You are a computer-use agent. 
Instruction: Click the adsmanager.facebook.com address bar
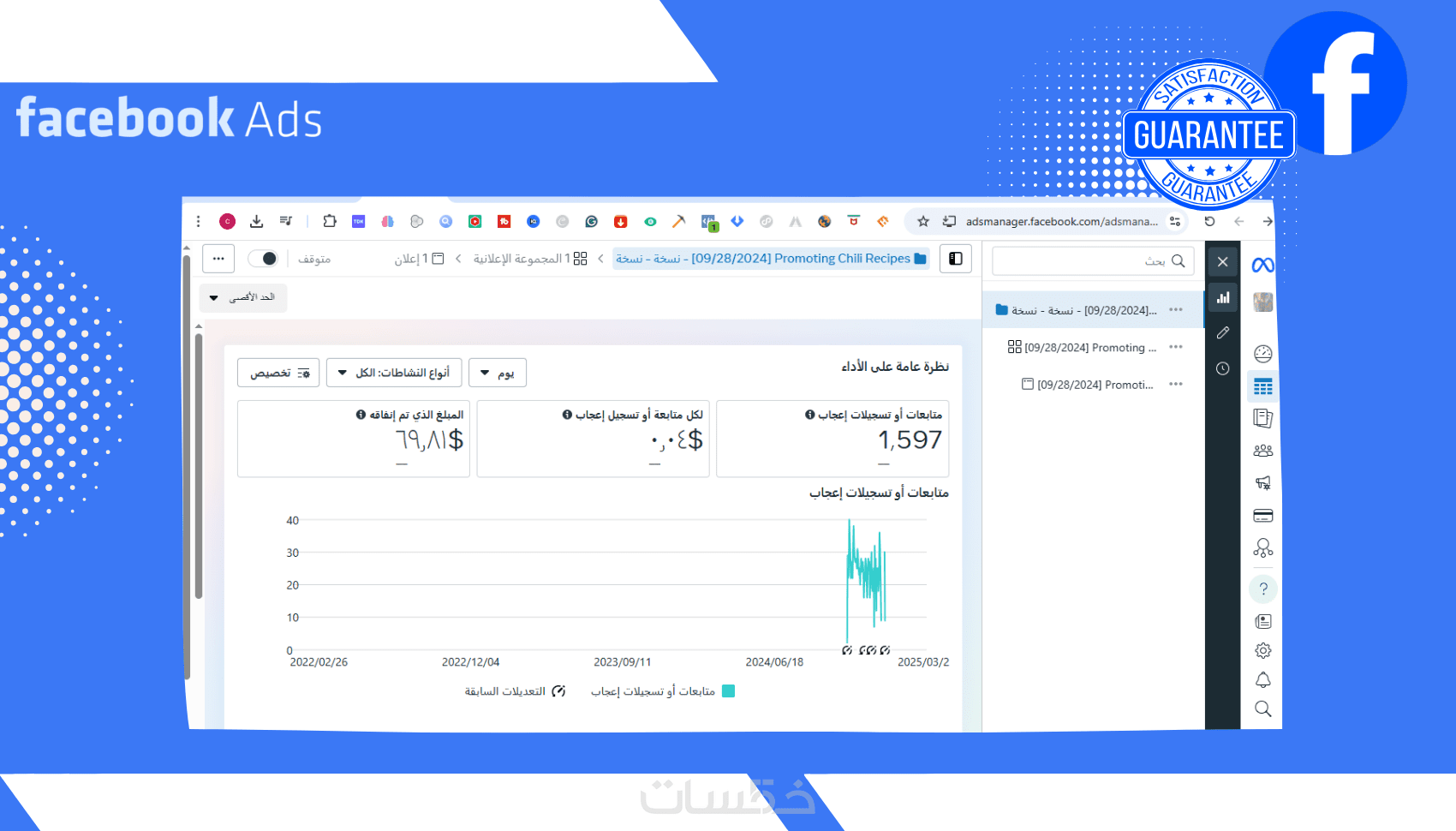click(1061, 221)
